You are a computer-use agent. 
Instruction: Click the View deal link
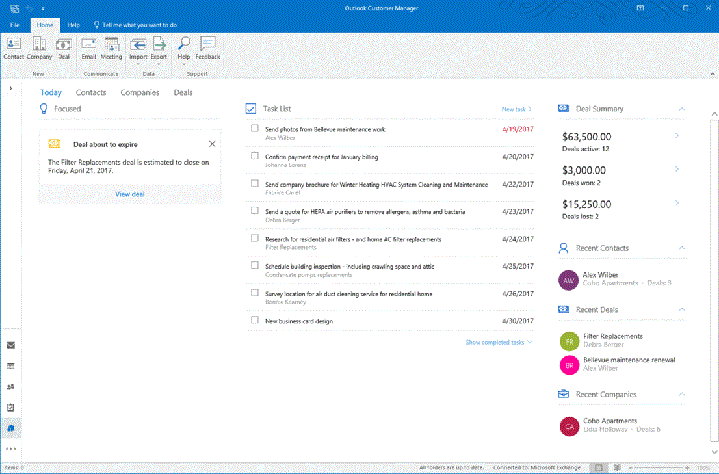click(130, 194)
